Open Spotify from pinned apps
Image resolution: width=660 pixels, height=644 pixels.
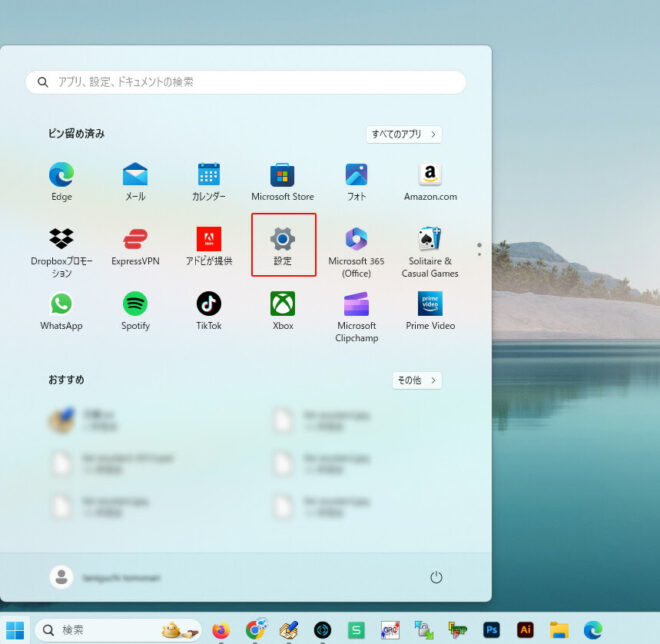click(135, 311)
